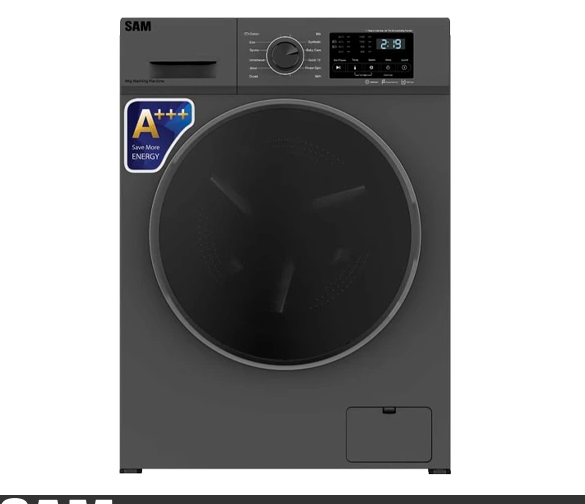
Task: Click the Start/Pause button on the control panel
Action: [x=338, y=68]
